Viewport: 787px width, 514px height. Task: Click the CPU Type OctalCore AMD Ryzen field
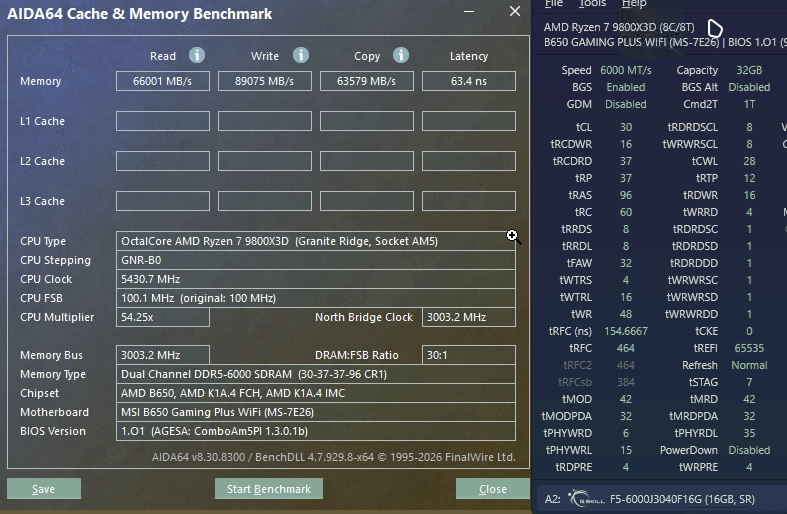tap(316, 241)
